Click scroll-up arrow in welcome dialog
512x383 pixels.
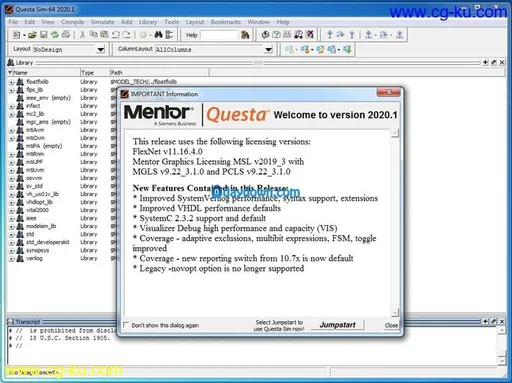[x=395, y=133]
